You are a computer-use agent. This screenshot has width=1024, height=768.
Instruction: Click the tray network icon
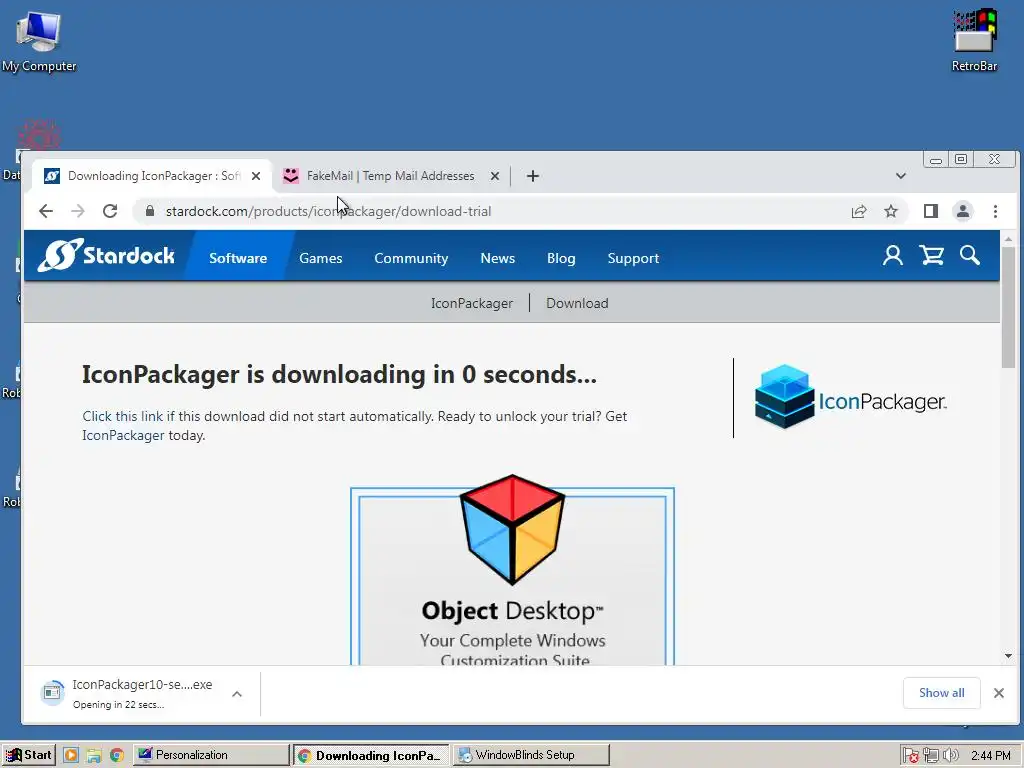tap(931, 756)
